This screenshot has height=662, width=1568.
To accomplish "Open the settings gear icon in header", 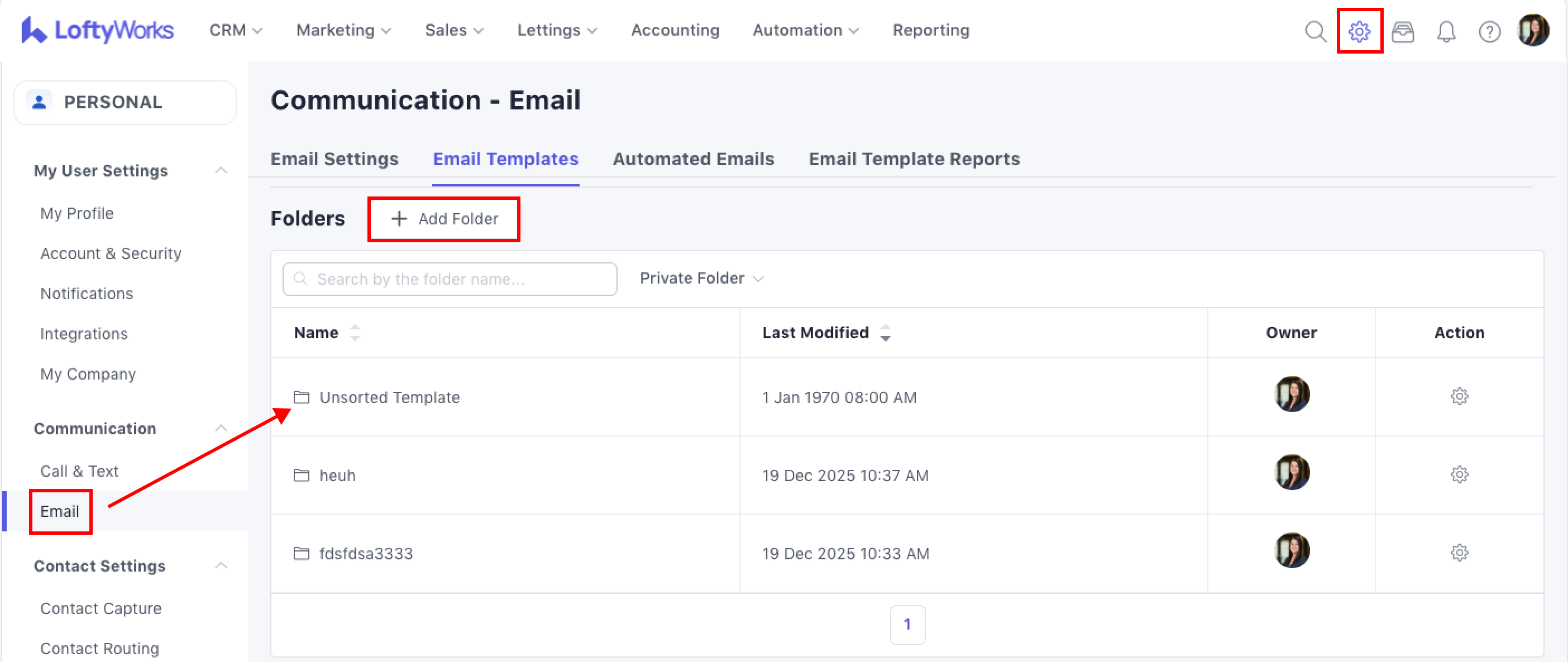I will [1359, 31].
